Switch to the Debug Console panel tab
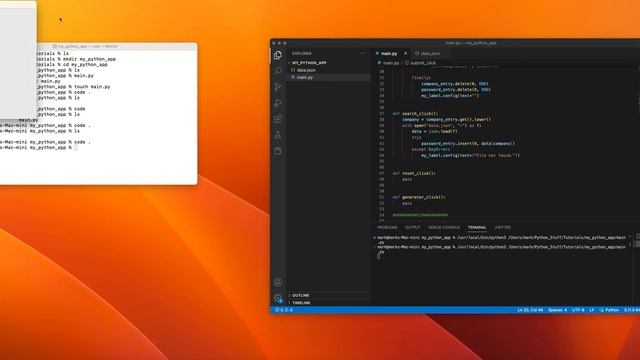The image size is (640, 360). tap(444, 227)
